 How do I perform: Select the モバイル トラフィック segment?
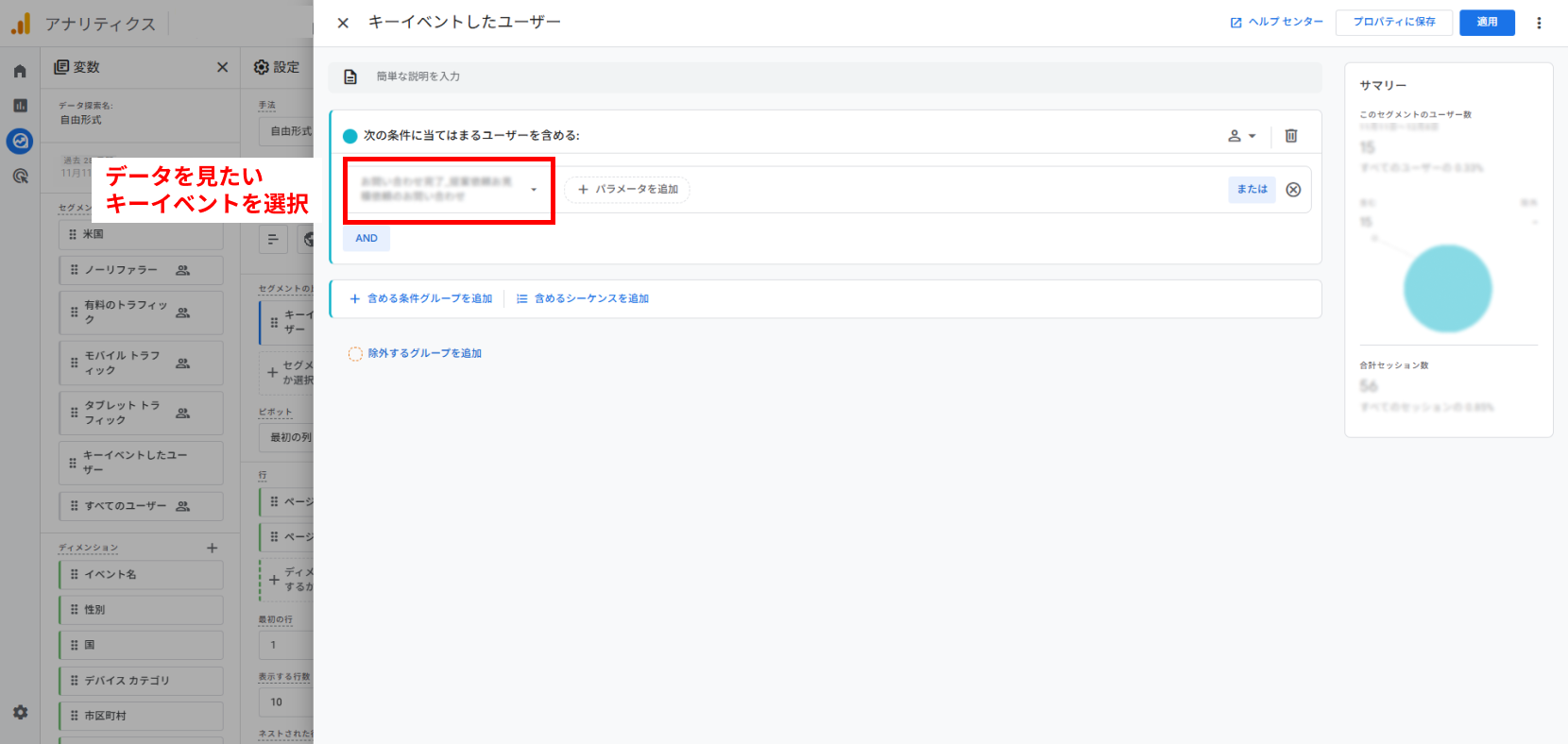pyautogui.click(x=141, y=364)
